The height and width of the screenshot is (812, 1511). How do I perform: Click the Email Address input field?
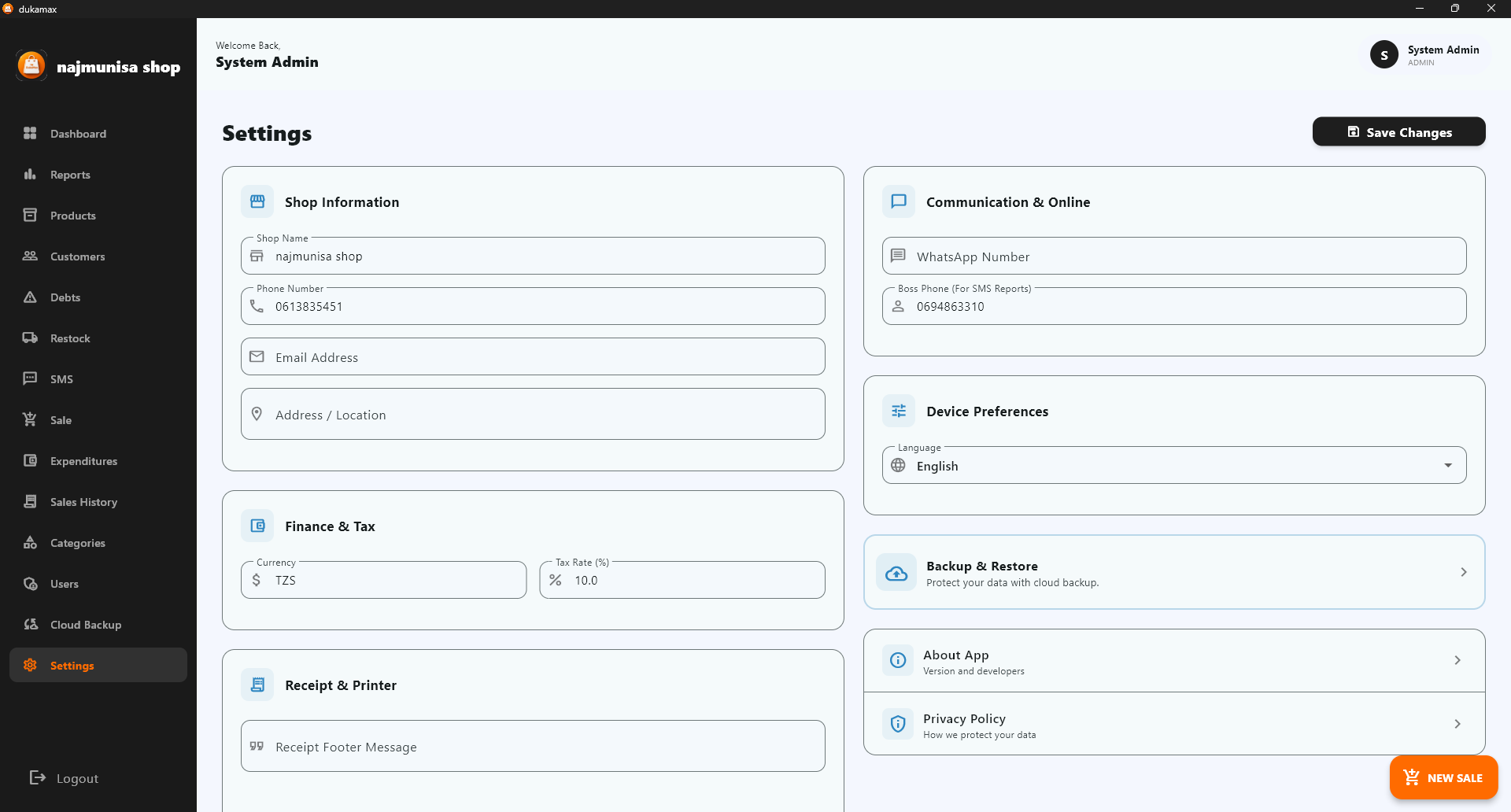point(533,356)
